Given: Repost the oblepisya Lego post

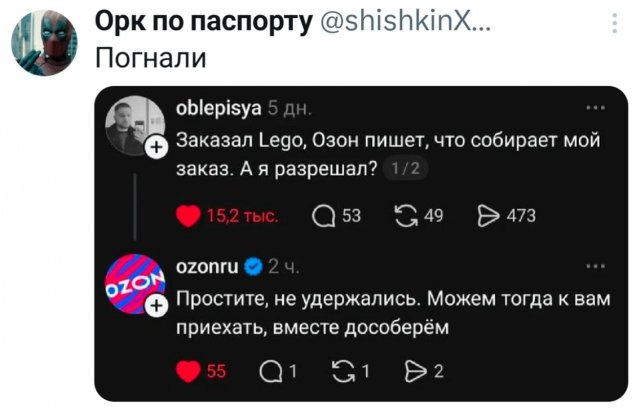Looking at the screenshot, I should (407, 215).
